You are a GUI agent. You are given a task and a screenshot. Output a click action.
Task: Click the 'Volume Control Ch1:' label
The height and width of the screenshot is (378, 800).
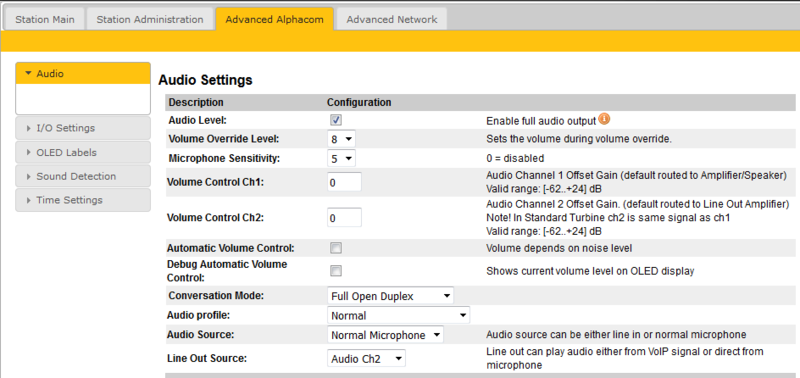coord(216,182)
